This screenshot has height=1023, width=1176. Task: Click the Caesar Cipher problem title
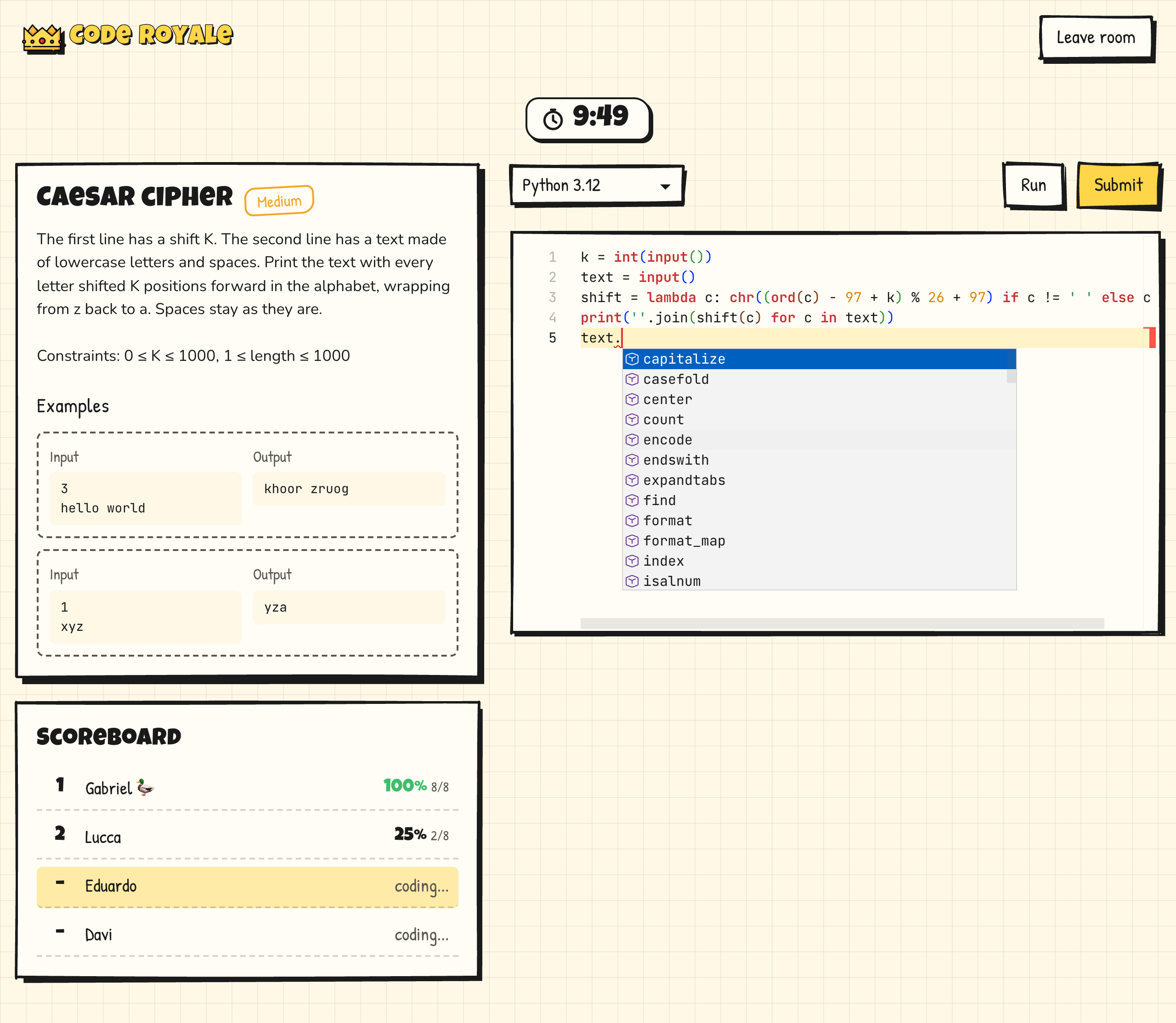(x=135, y=197)
